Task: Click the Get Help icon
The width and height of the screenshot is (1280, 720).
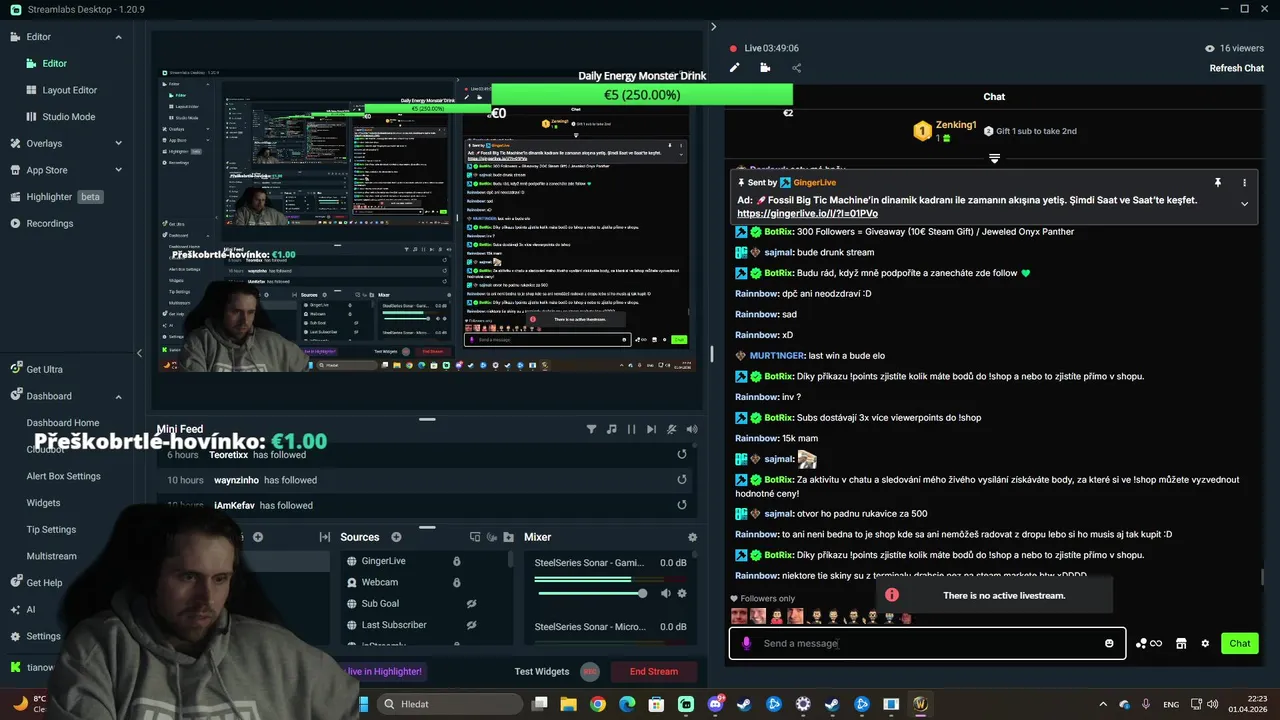Action: point(15,582)
